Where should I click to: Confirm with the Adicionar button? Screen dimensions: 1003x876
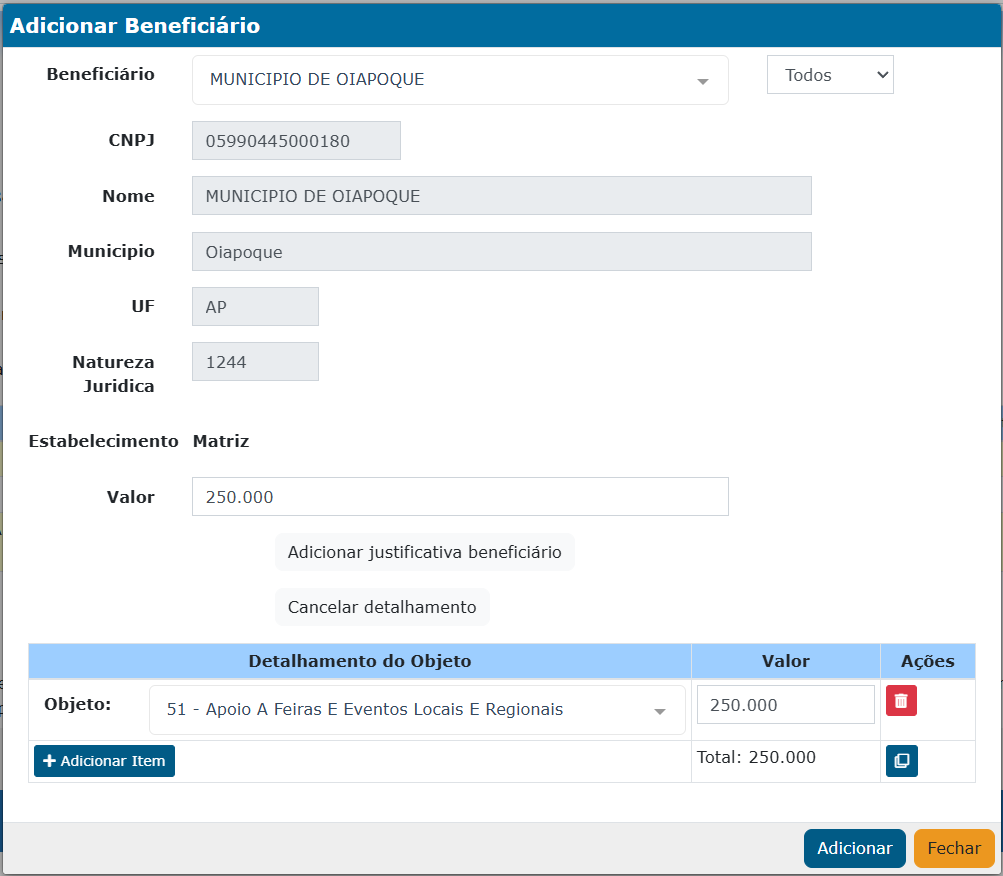click(x=854, y=848)
